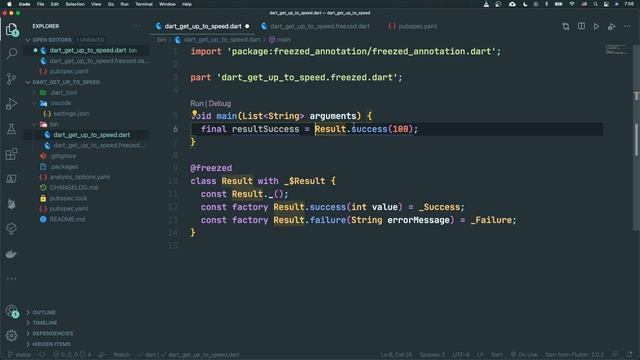Collapse the .vscode folder
The image size is (640, 360).
[x=60, y=103]
